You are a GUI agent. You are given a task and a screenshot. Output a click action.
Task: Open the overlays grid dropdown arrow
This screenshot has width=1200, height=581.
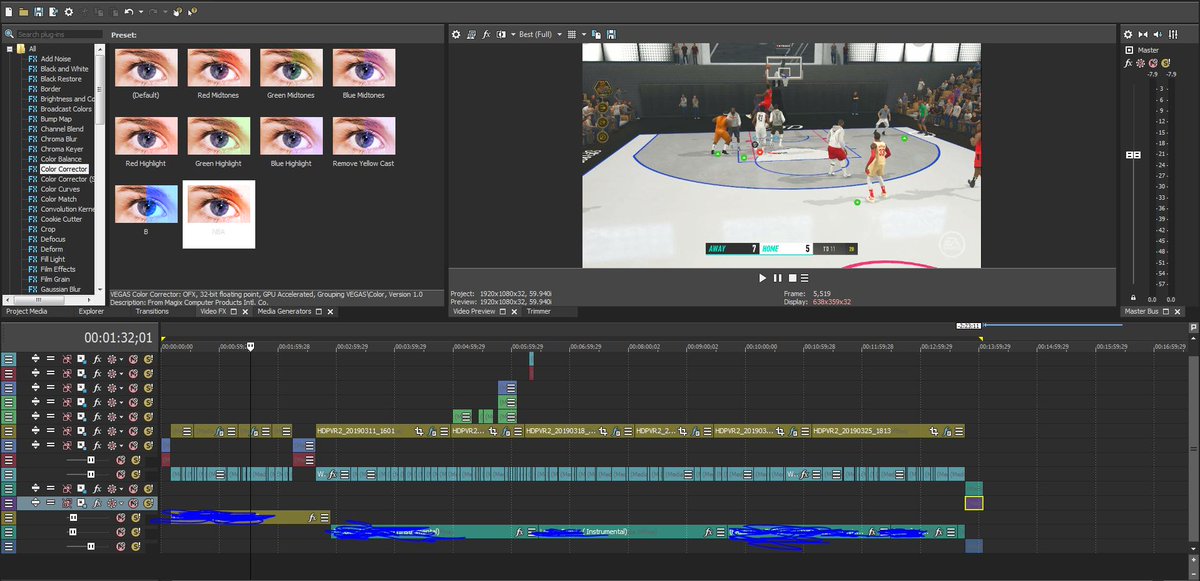click(x=584, y=35)
